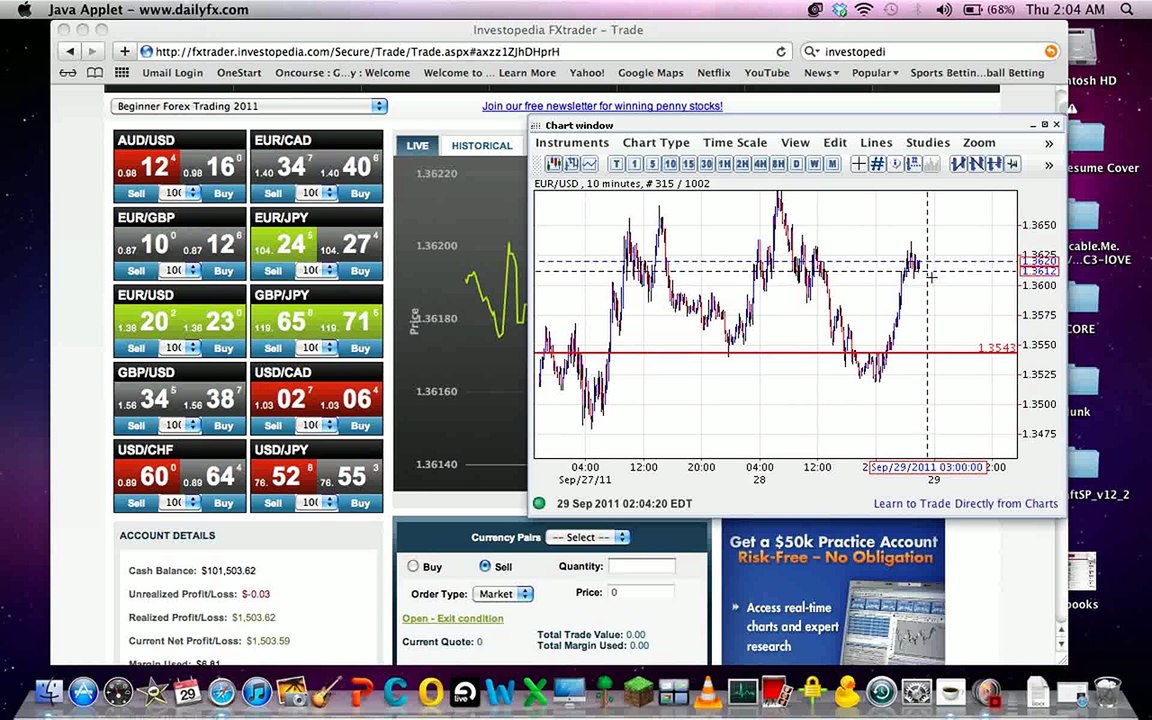Open the News bookmarks dropdown
Screen dimensions: 1152x720
coord(821,73)
